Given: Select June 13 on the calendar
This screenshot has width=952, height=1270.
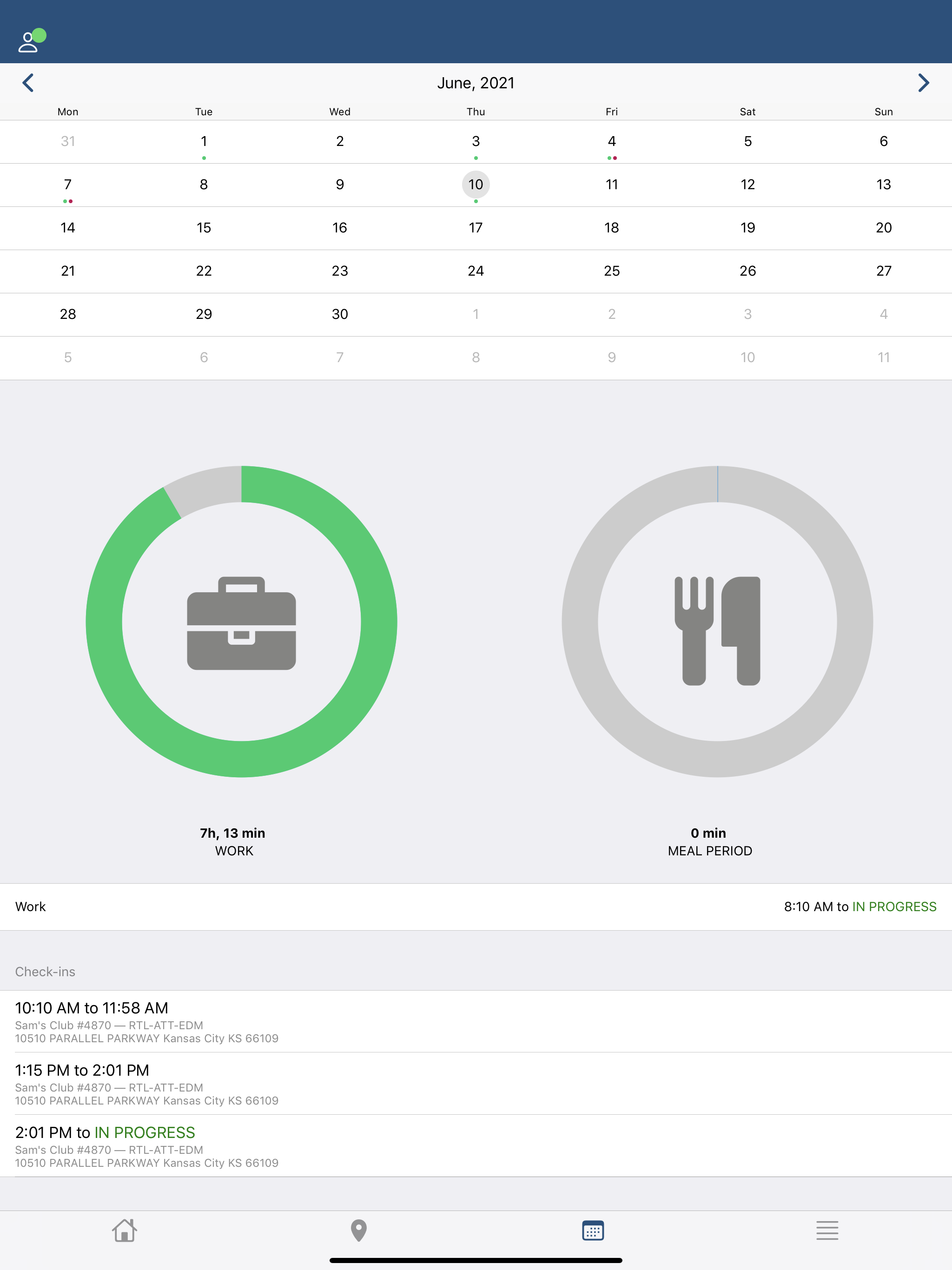Looking at the screenshot, I should [x=884, y=185].
